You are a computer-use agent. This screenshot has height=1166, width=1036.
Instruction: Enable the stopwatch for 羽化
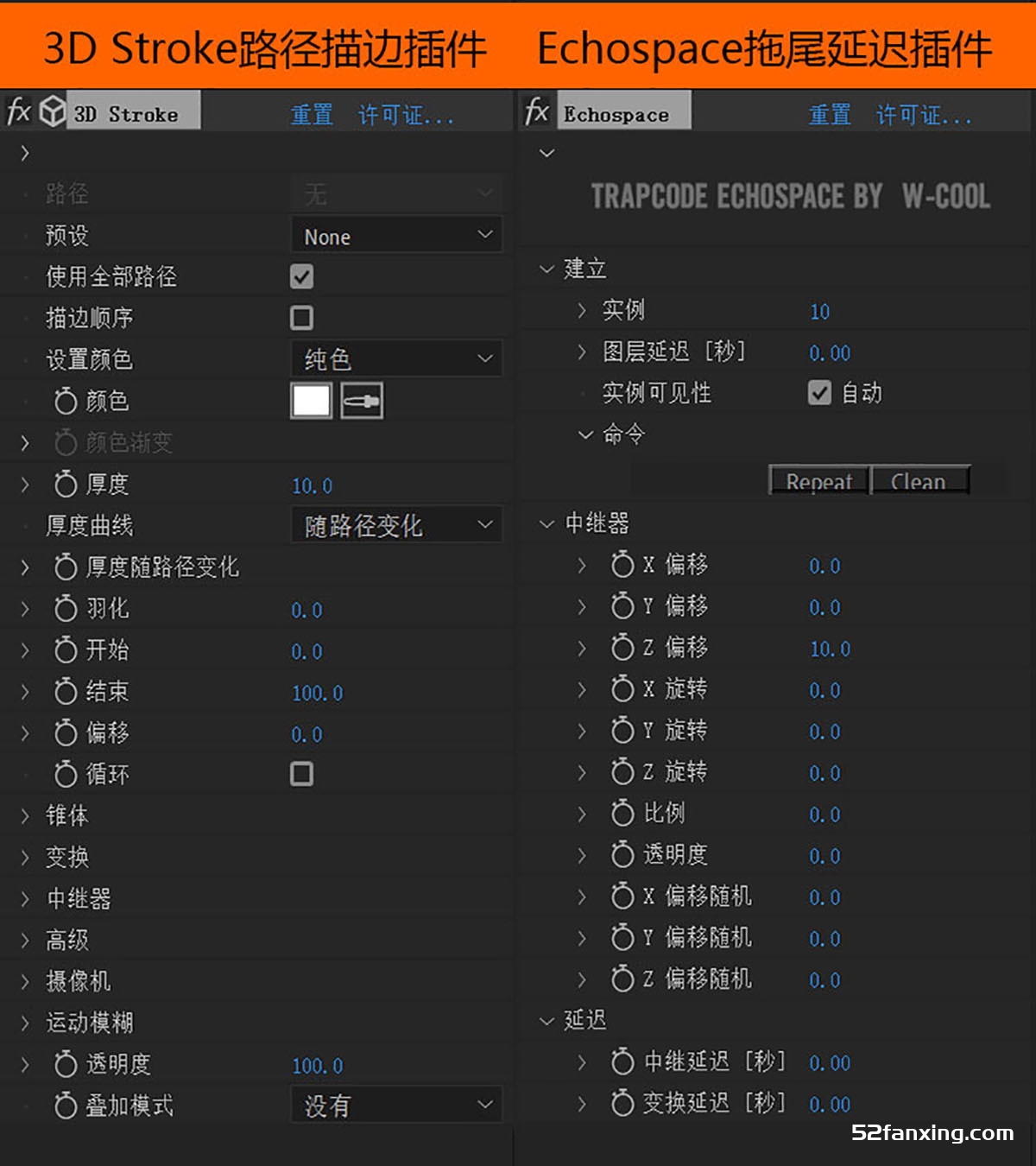click(x=66, y=609)
